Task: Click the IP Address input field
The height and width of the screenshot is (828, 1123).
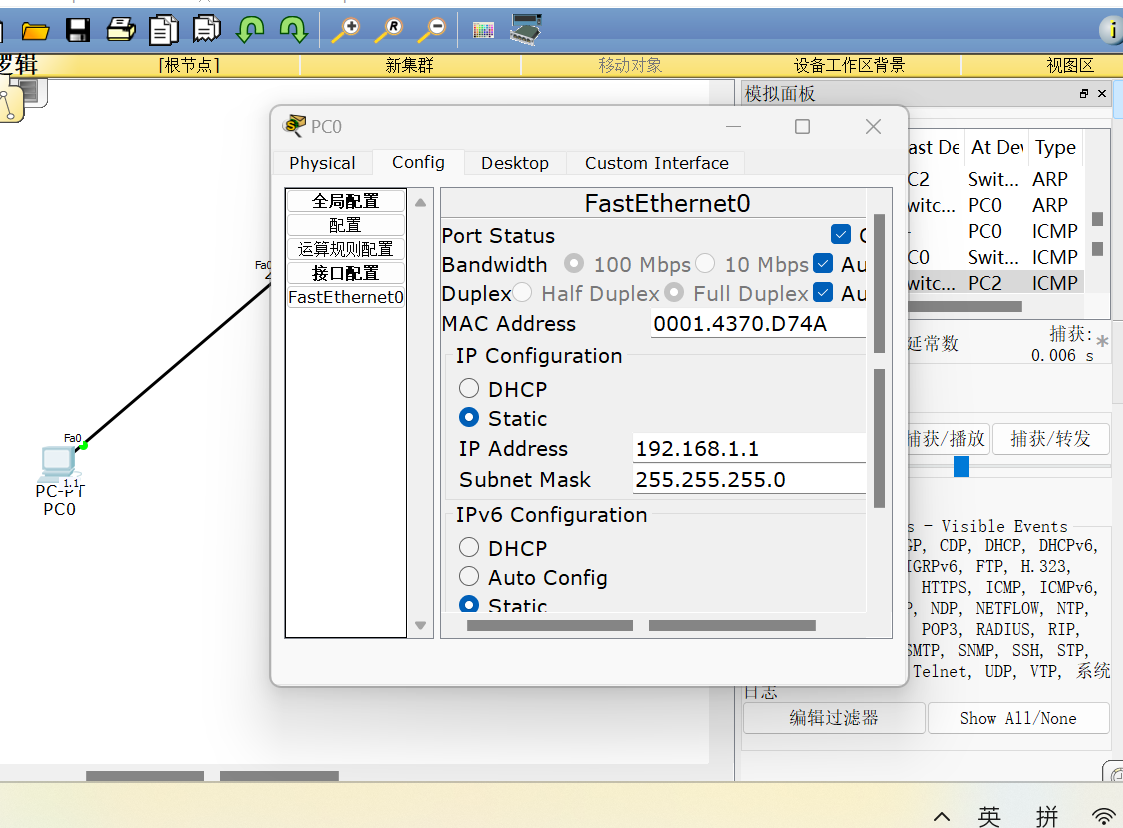Action: point(749,448)
